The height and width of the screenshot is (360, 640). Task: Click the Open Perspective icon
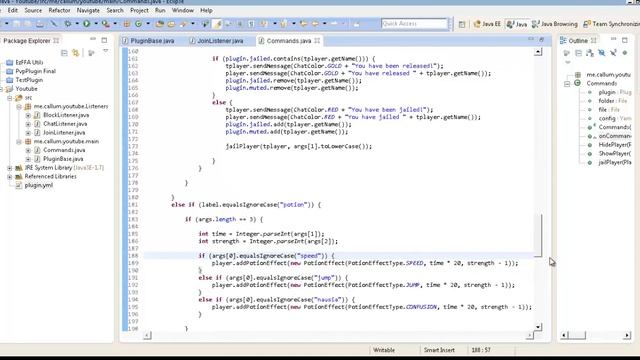click(x=462, y=24)
